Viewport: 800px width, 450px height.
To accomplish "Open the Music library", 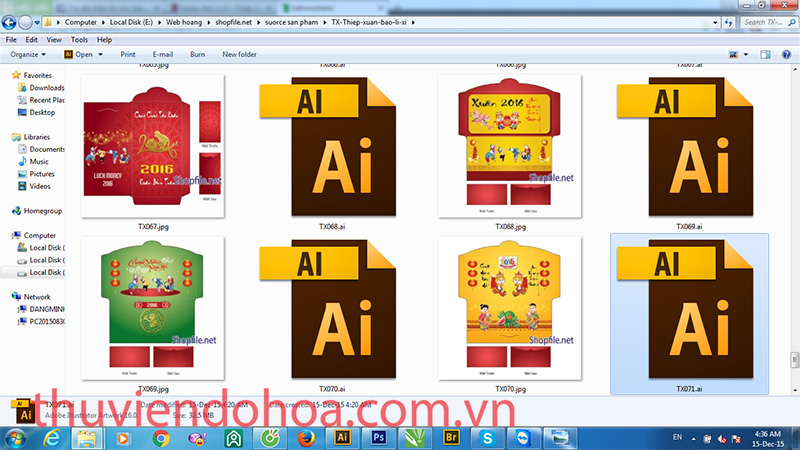I will point(33,161).
